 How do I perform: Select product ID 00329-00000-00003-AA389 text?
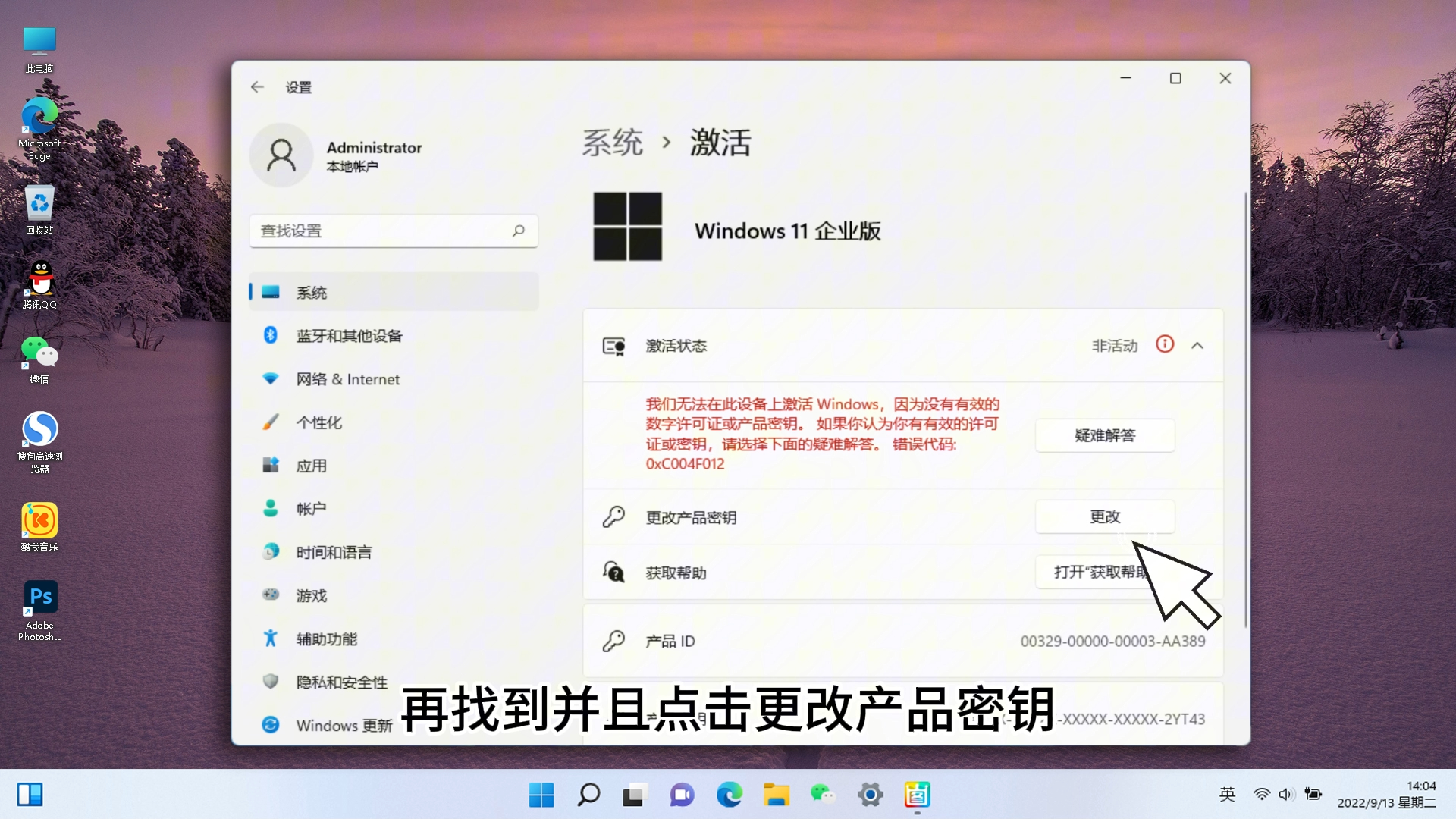pos(1112,642)
